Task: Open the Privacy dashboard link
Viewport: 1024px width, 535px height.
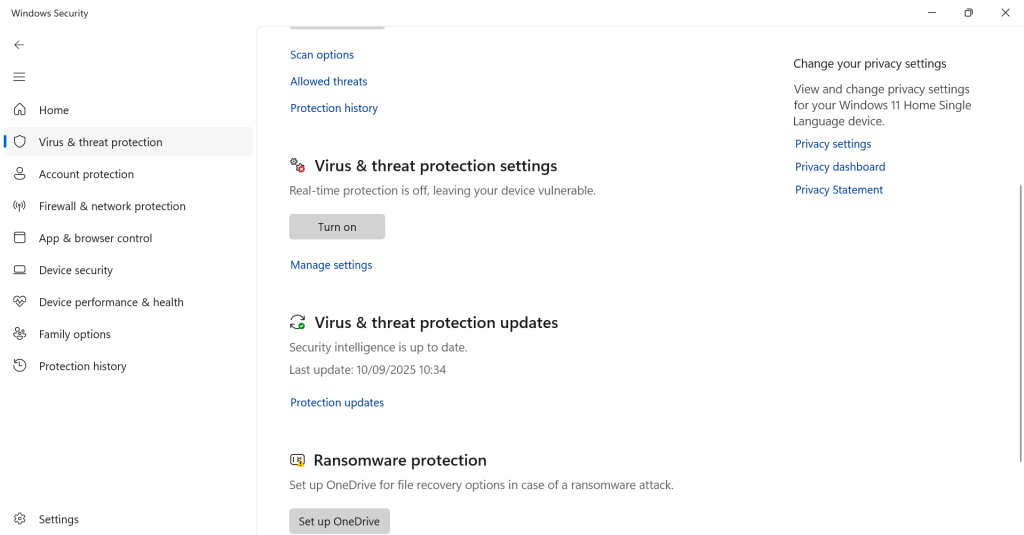Action: pos(840,167)
